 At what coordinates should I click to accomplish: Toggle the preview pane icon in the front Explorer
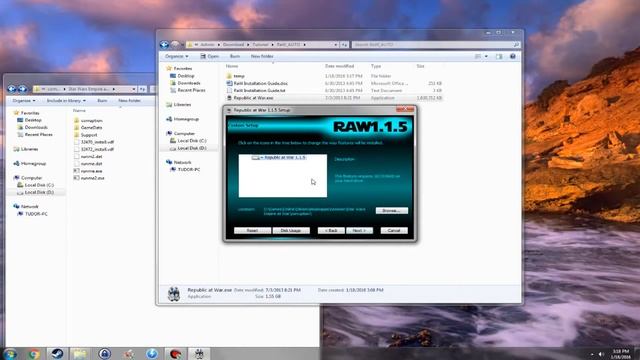click(x=499, y=56)
